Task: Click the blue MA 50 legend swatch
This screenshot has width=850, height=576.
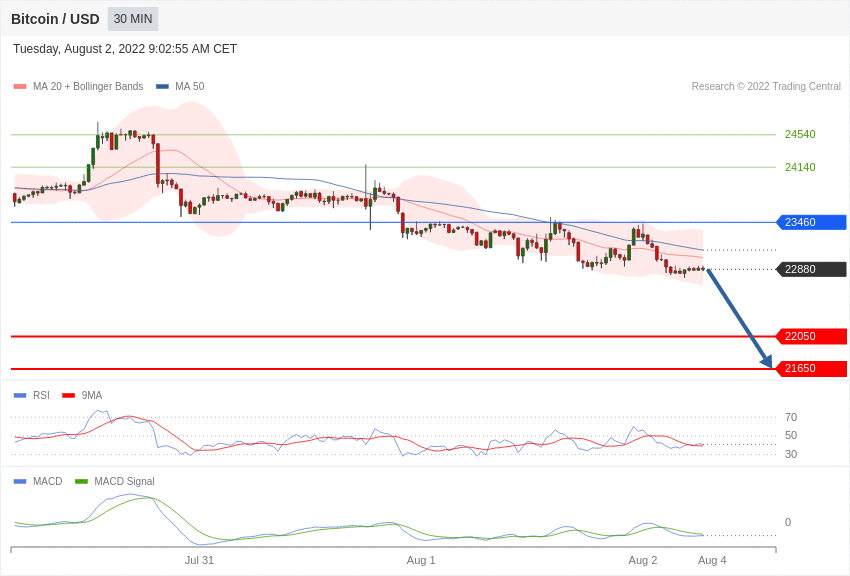Action: [163, 87]
